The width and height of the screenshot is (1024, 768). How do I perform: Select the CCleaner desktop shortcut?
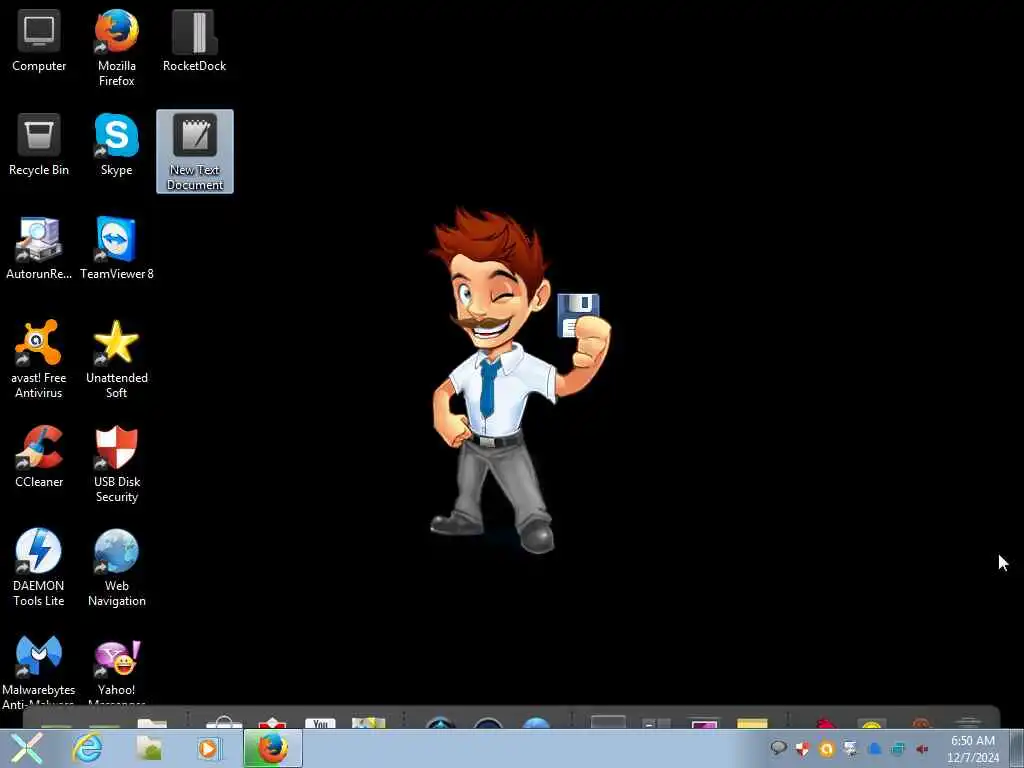point(39,456)
